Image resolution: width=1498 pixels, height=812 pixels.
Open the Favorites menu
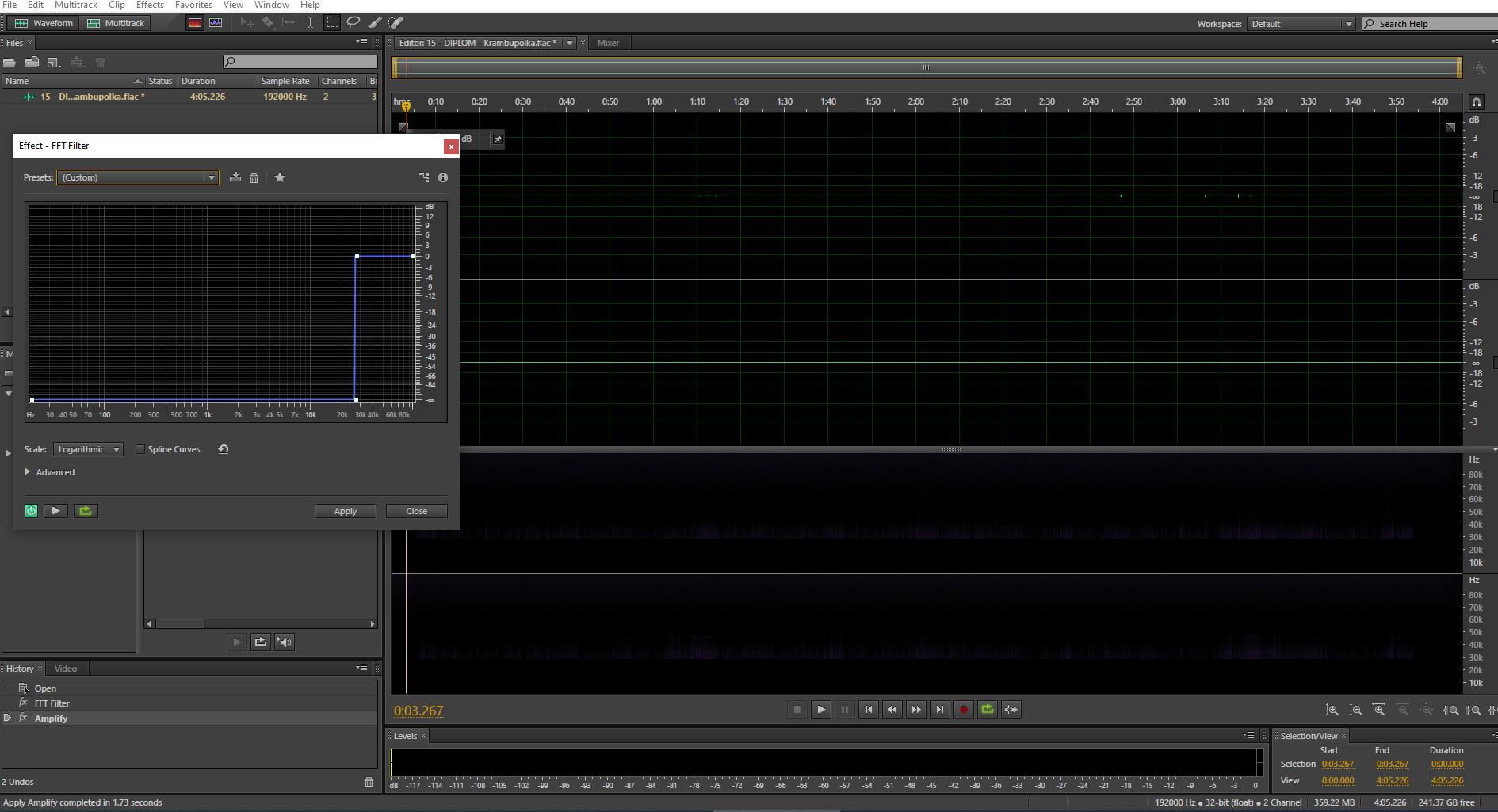pyautogui.click(x=193, y=5)
